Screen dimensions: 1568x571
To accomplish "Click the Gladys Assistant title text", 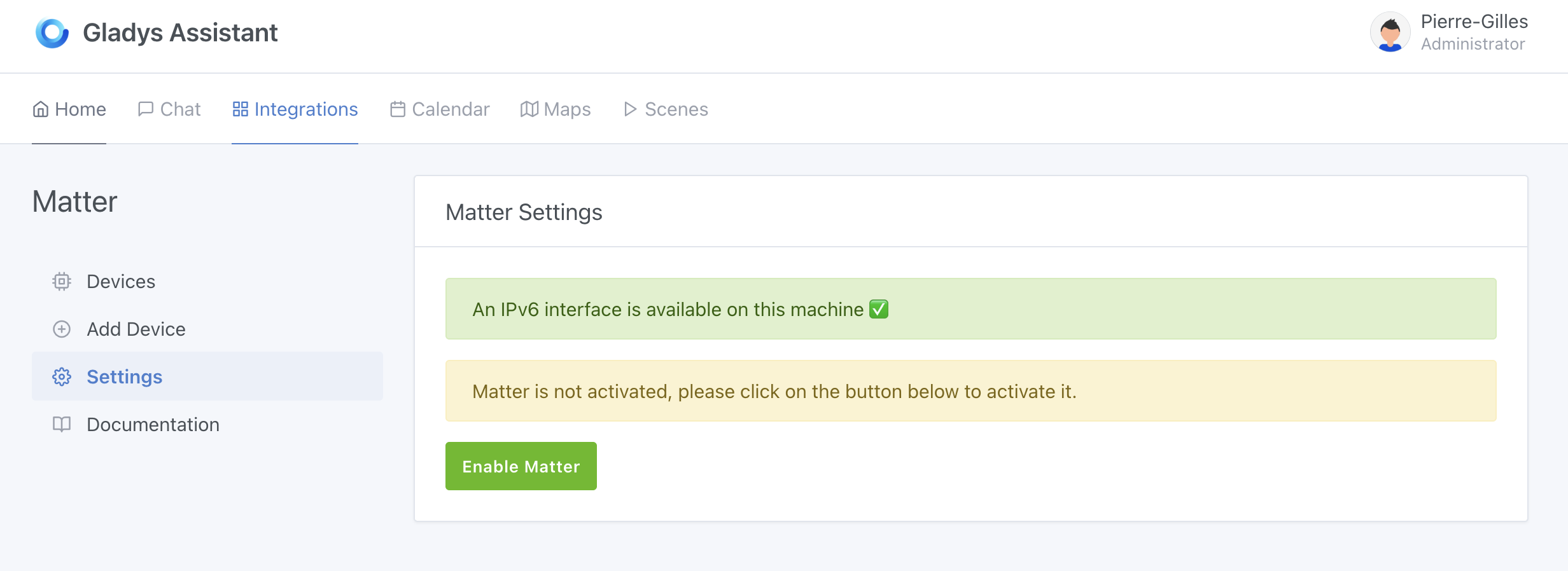I will click(180, 33).
